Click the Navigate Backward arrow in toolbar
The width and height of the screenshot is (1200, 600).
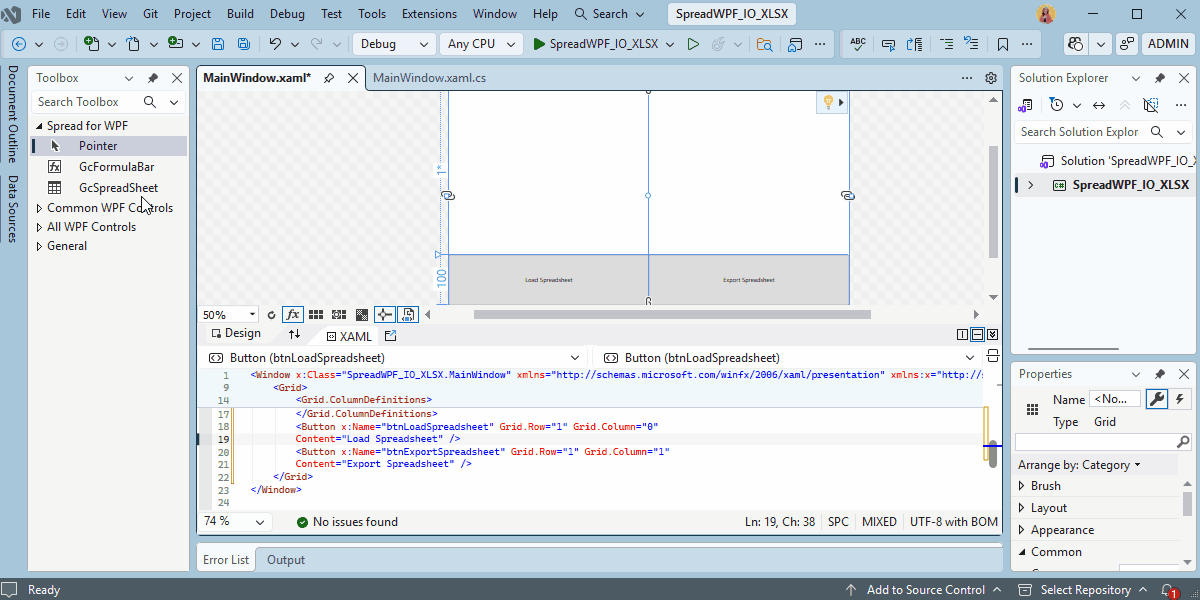coord(19,44)
